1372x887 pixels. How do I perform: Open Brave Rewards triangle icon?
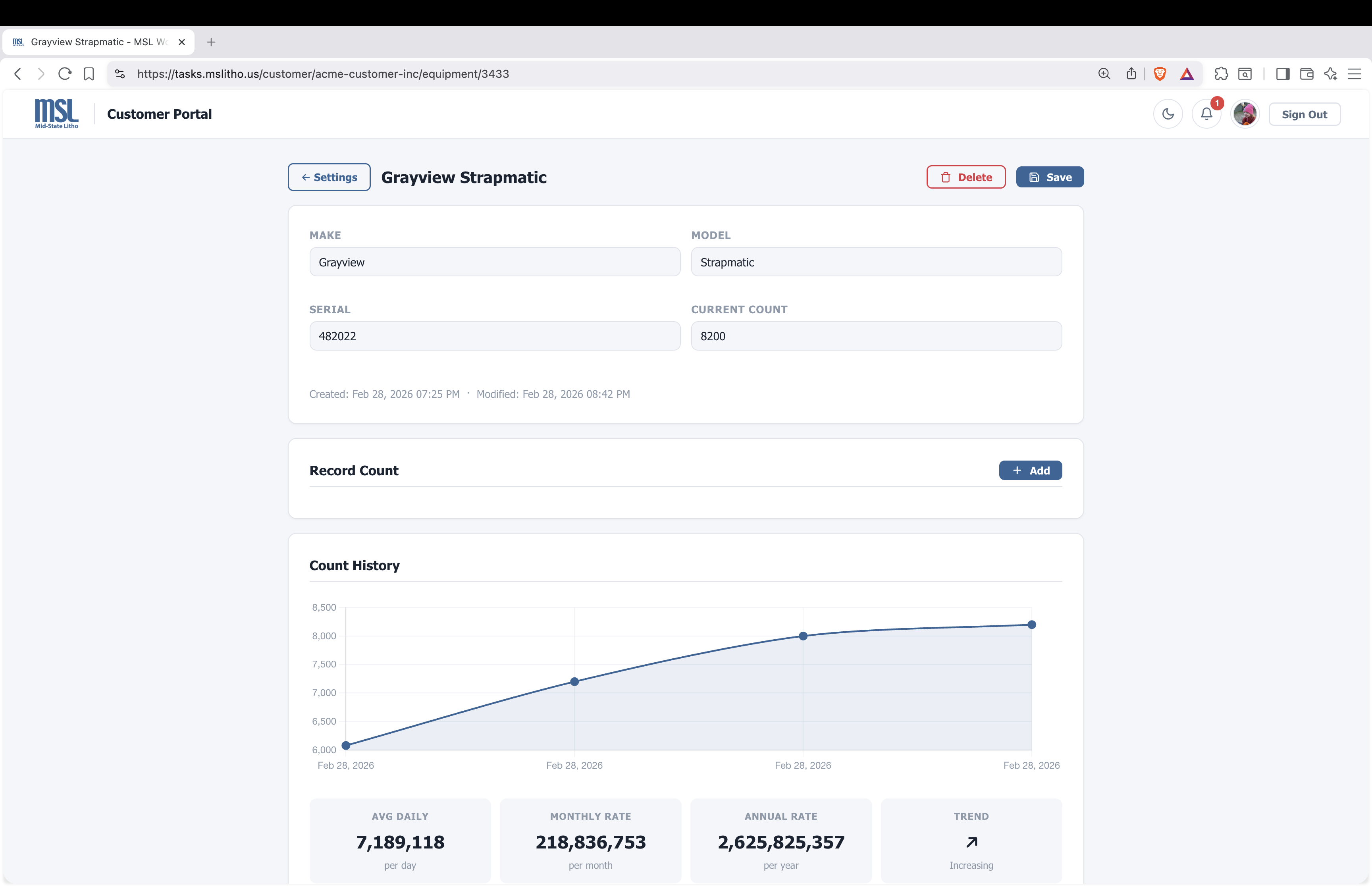pos(1187,74)
